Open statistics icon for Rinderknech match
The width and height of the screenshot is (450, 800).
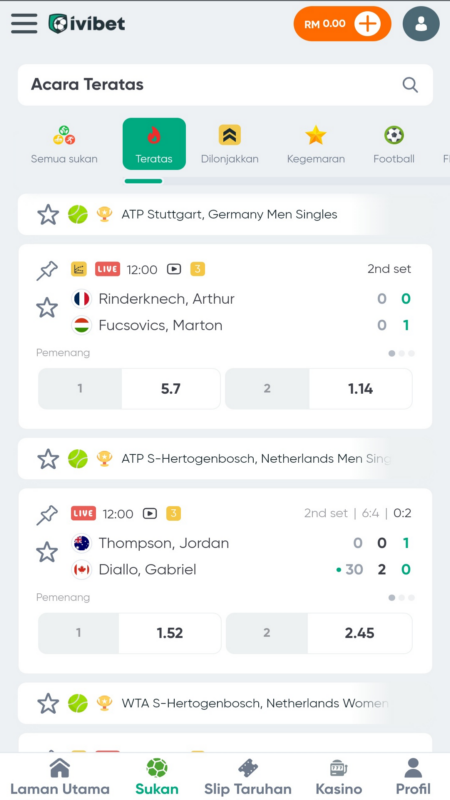click(79, 269)
